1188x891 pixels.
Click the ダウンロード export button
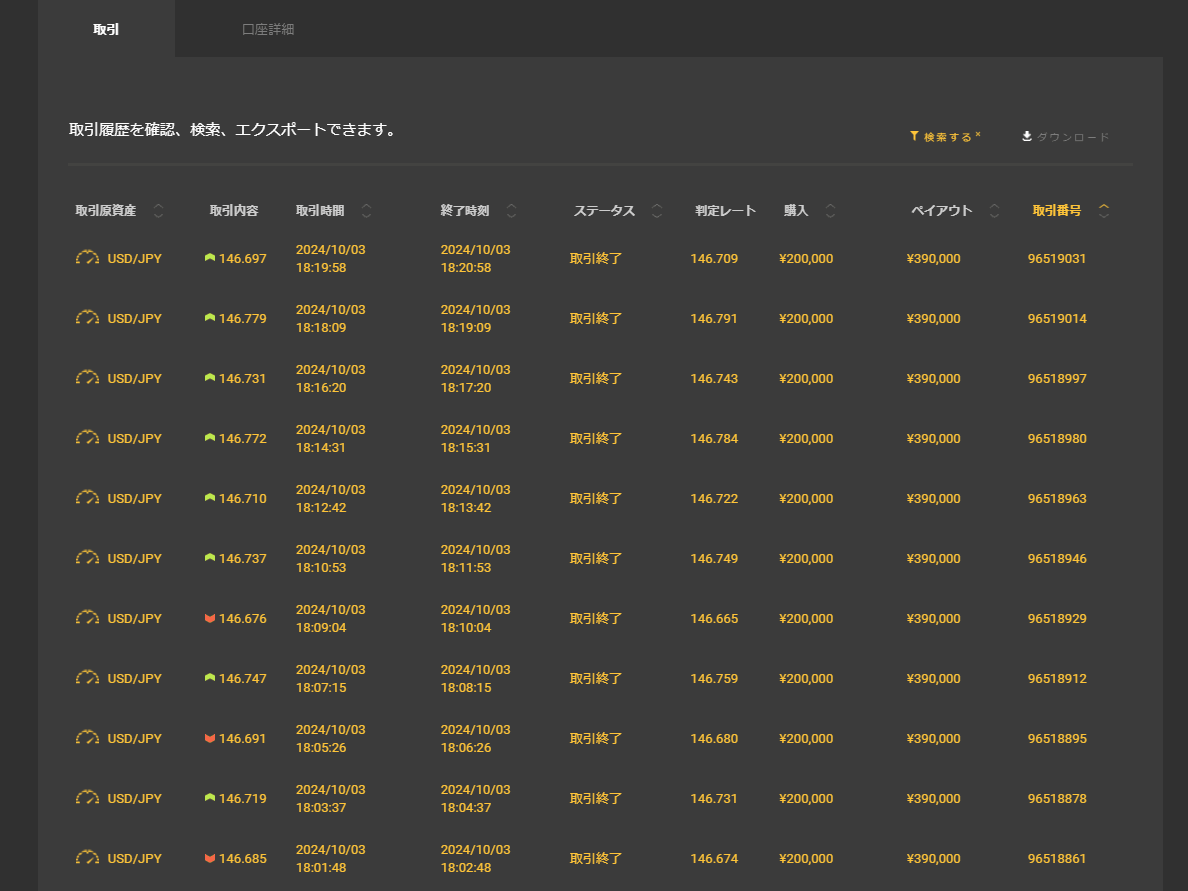tap(1072, 137)
